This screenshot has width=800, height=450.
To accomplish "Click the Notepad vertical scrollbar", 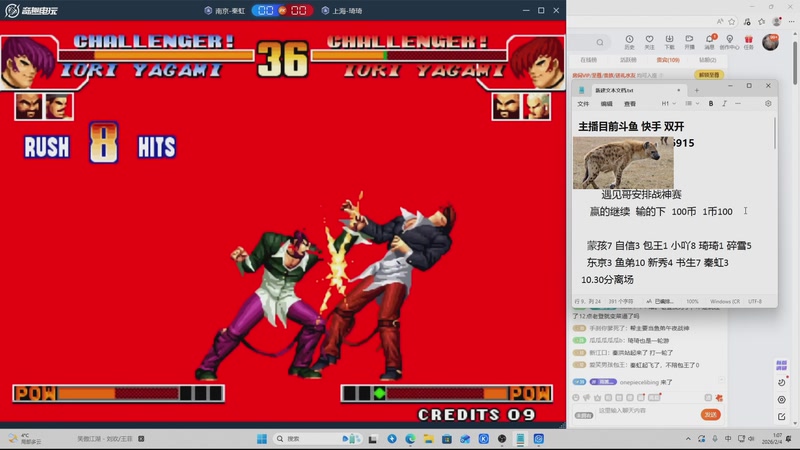I will click(x=774, y=134).
